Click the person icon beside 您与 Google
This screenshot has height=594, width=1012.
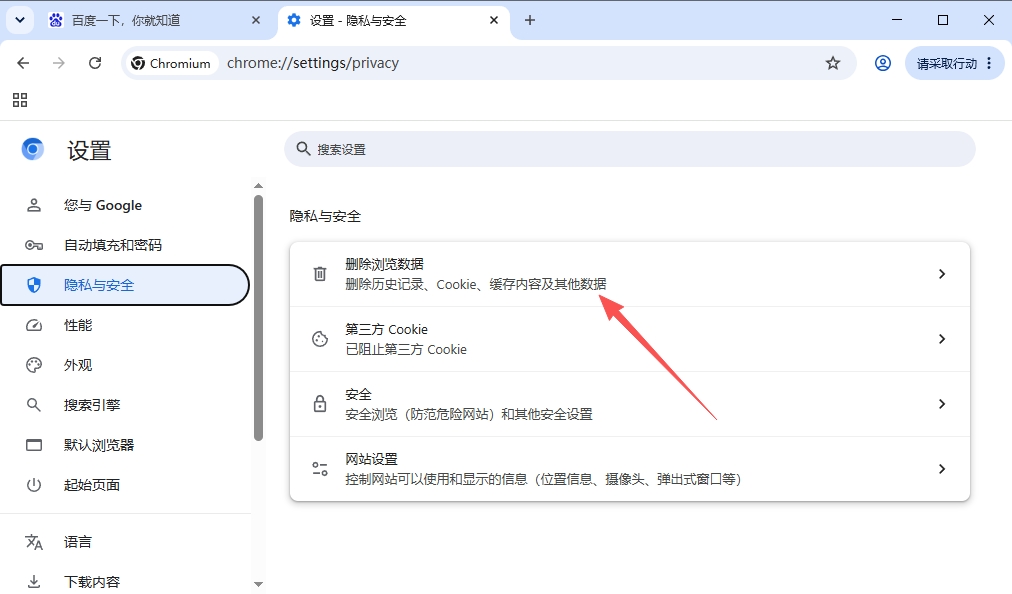tap(34, 205)
